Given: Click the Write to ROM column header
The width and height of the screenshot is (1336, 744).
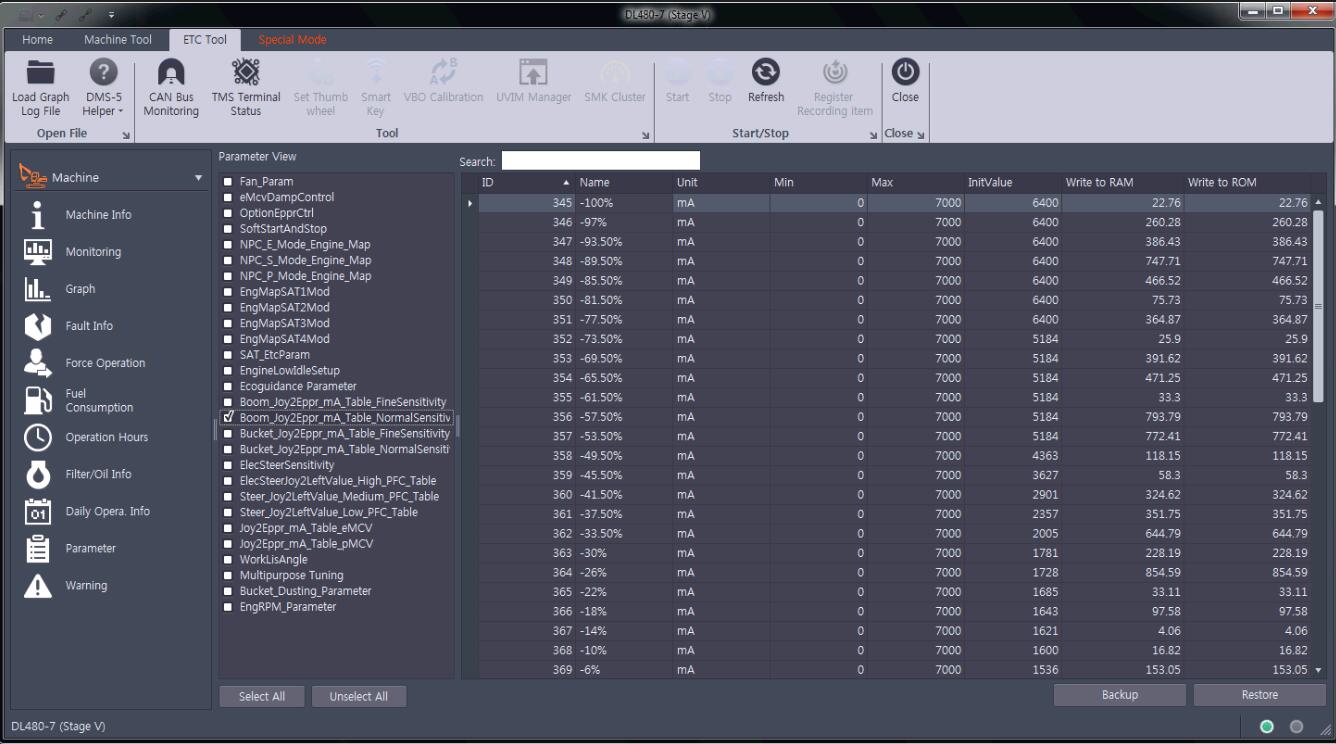Looking at the screenshot, I should click(x=1247, y=183).
